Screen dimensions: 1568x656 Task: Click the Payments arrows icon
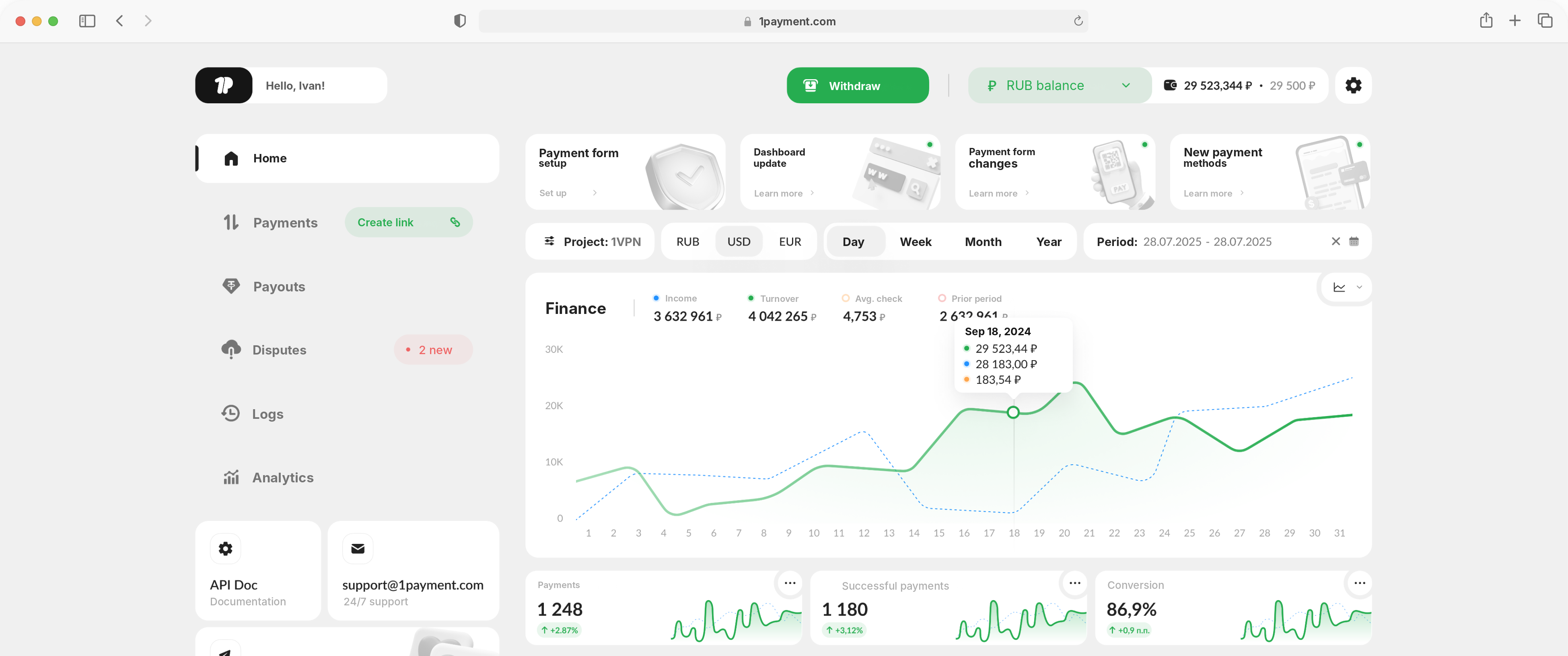click(231, 222)
